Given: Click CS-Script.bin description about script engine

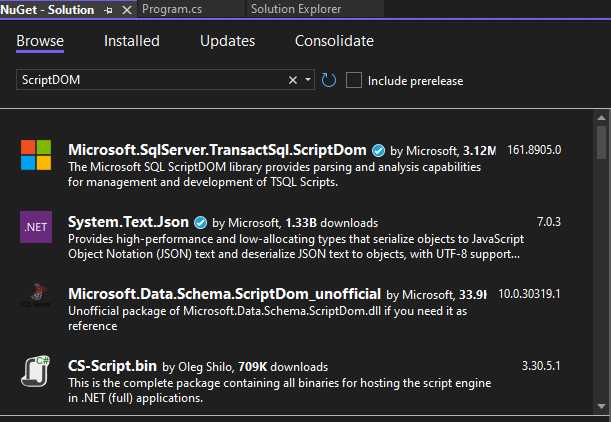Looking at the screenshot, I should pos(279,390).
